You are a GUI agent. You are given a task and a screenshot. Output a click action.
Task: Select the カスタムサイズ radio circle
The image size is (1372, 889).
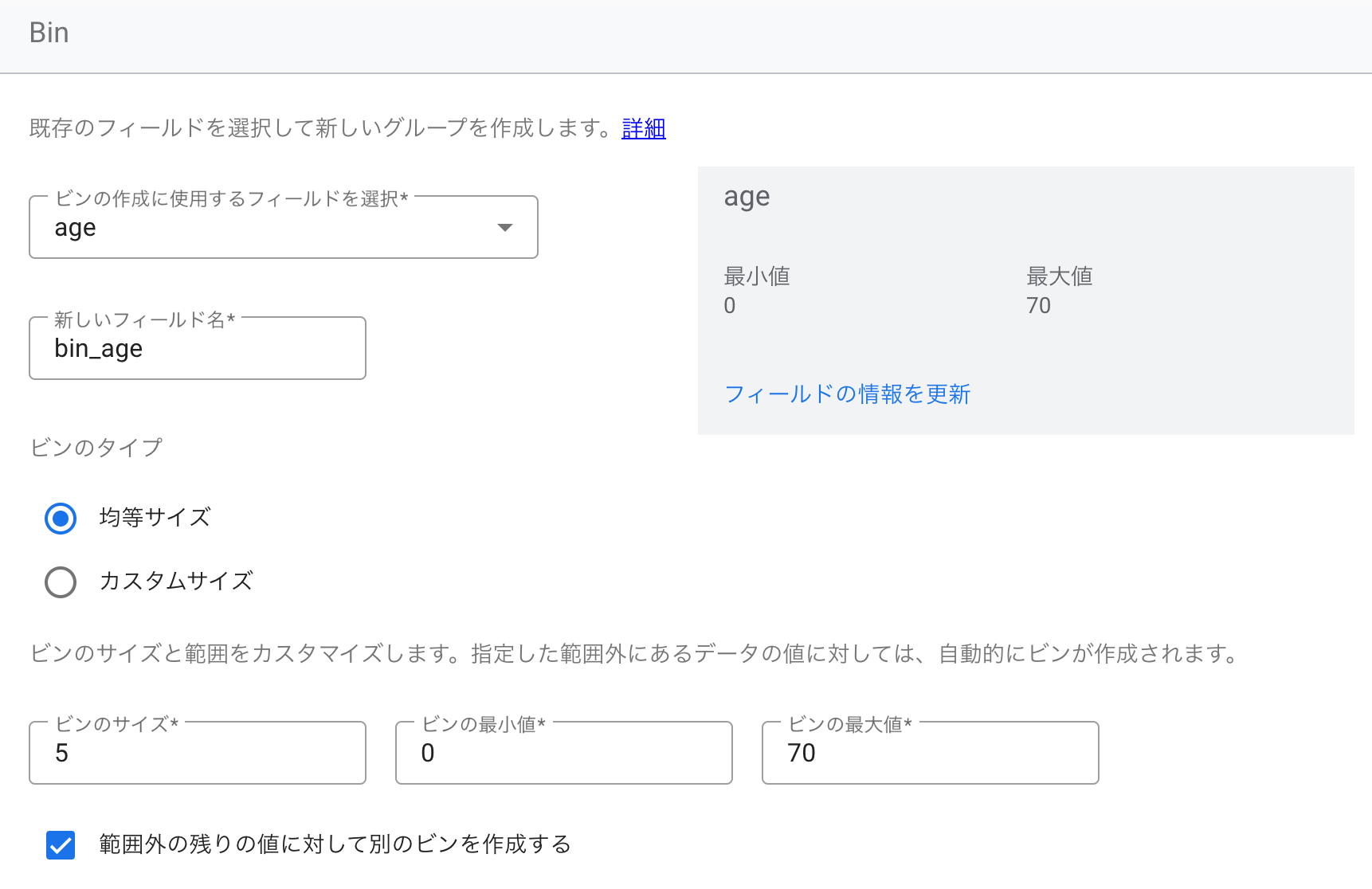tap(61, 582)
